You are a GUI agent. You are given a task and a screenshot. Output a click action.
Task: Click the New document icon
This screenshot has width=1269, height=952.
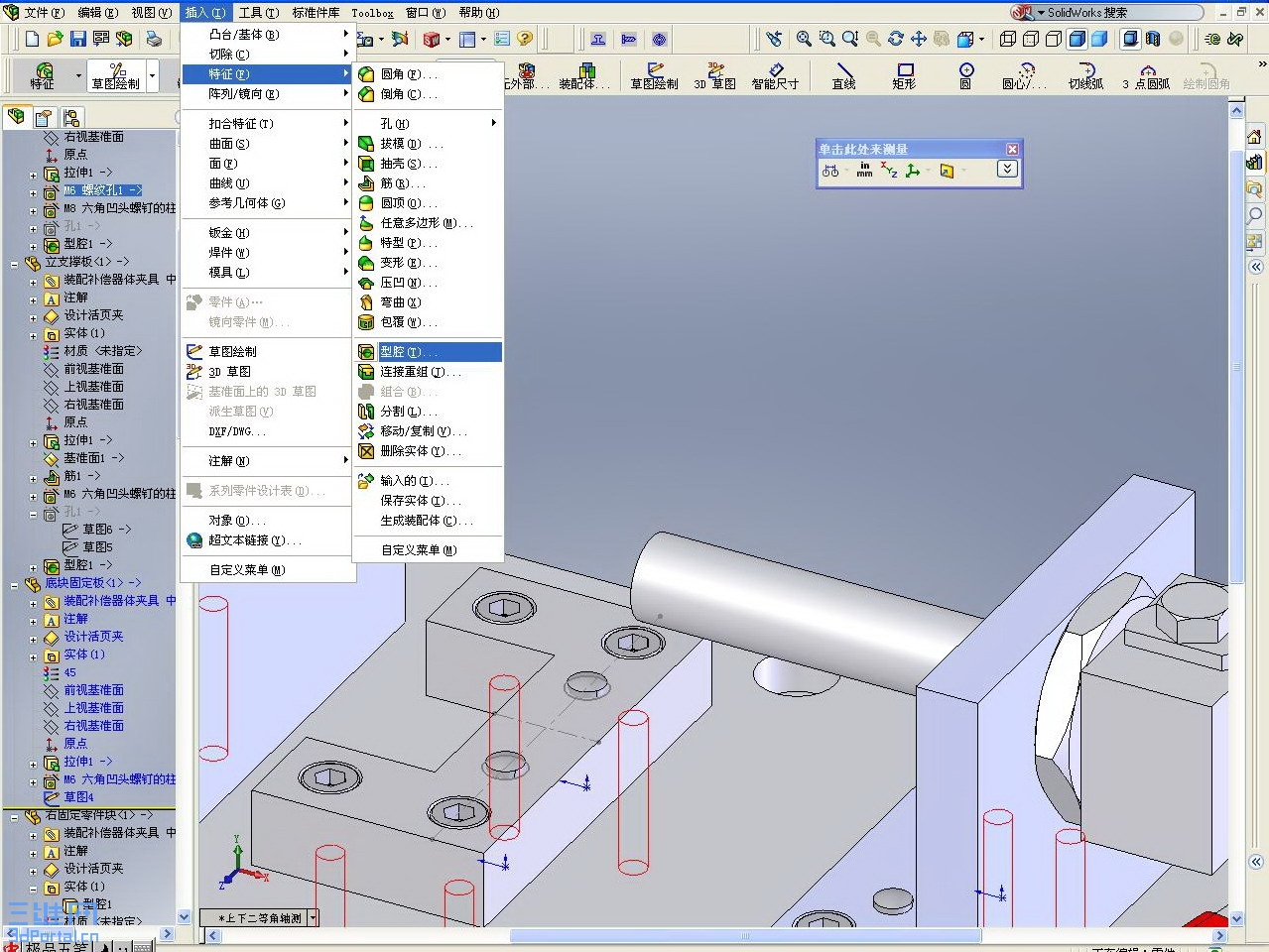click(32, 39)
